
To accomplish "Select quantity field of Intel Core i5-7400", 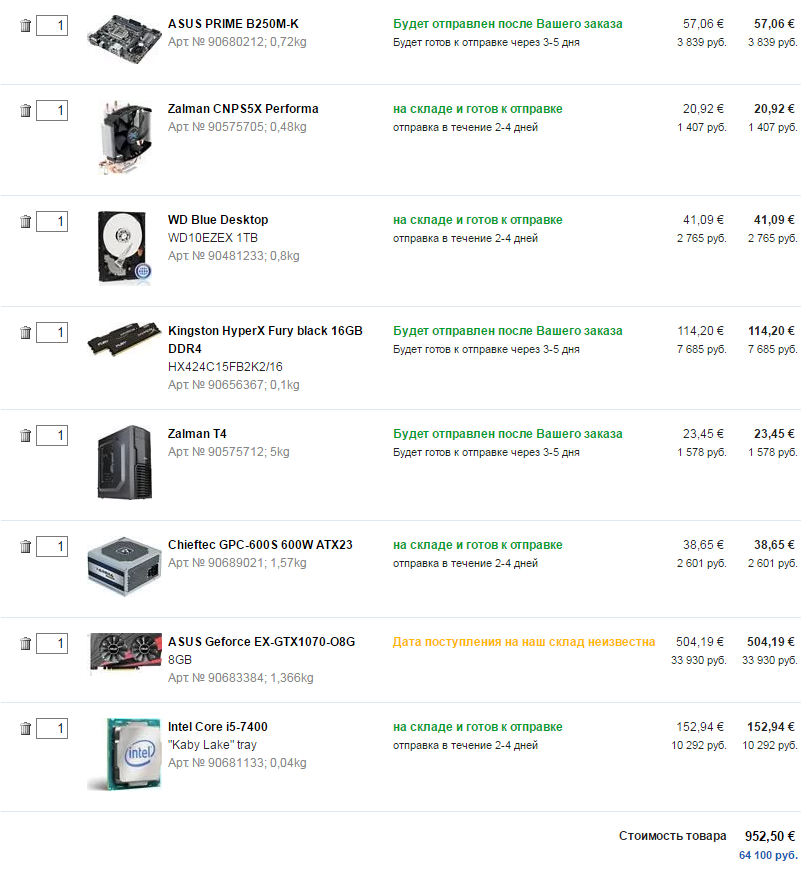I will click(x=52, y=728).
